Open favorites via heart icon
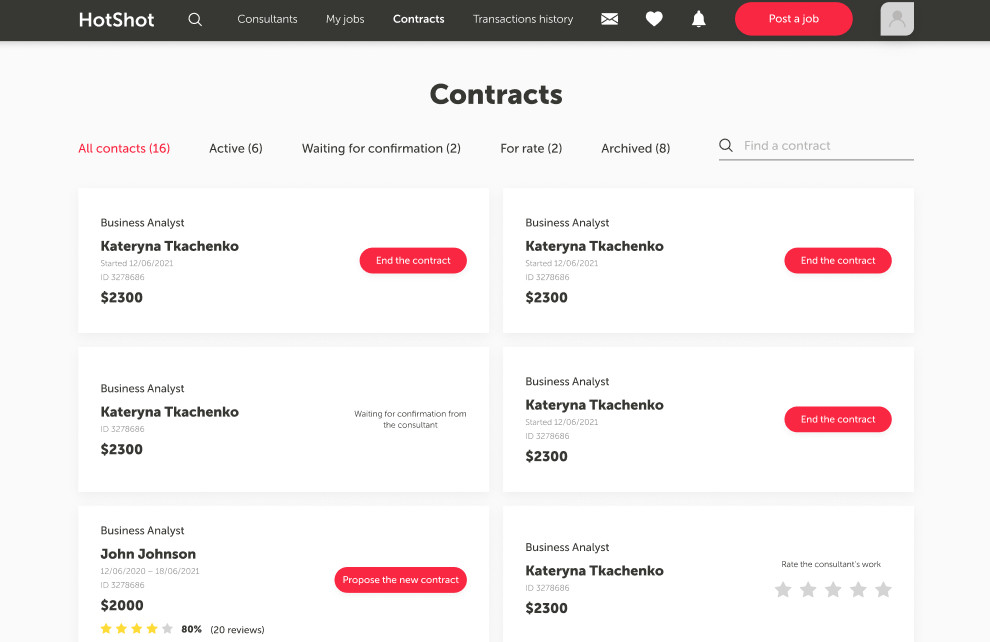 coord(654,19)
